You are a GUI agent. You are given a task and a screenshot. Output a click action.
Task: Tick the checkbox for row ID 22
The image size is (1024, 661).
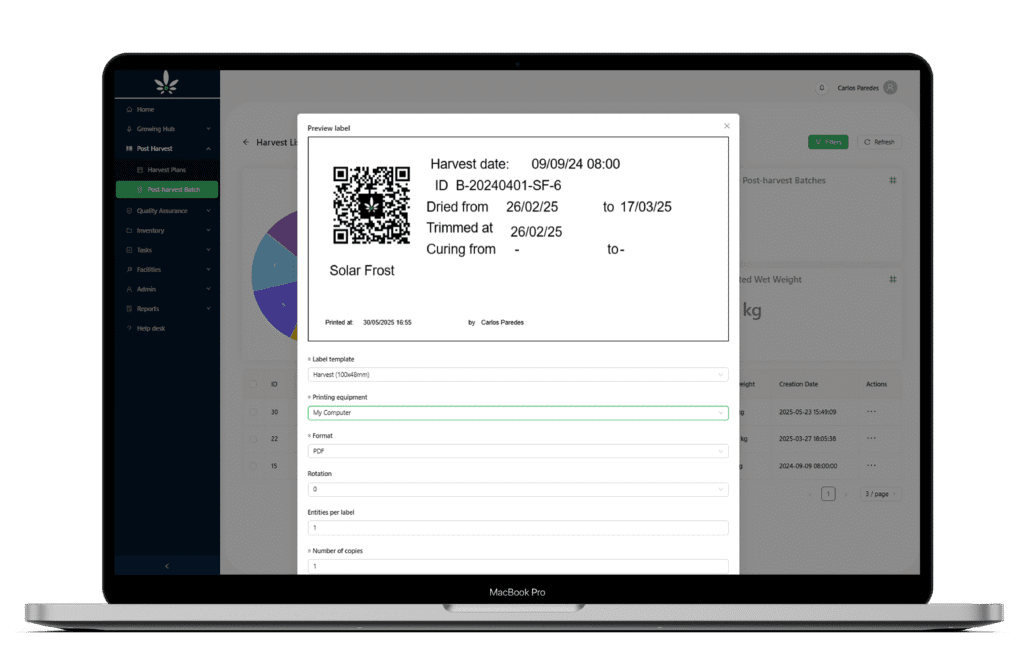(x=252, y=438)
